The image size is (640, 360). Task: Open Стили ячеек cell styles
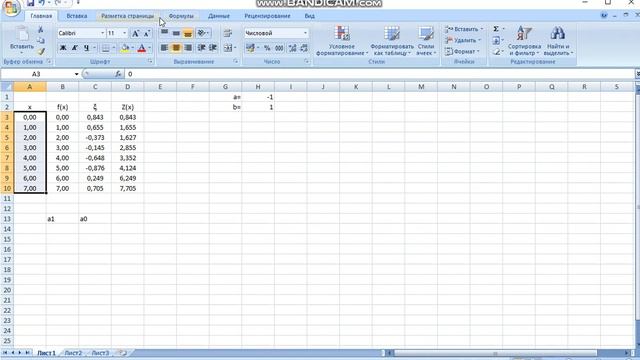[x=426, y=41]
